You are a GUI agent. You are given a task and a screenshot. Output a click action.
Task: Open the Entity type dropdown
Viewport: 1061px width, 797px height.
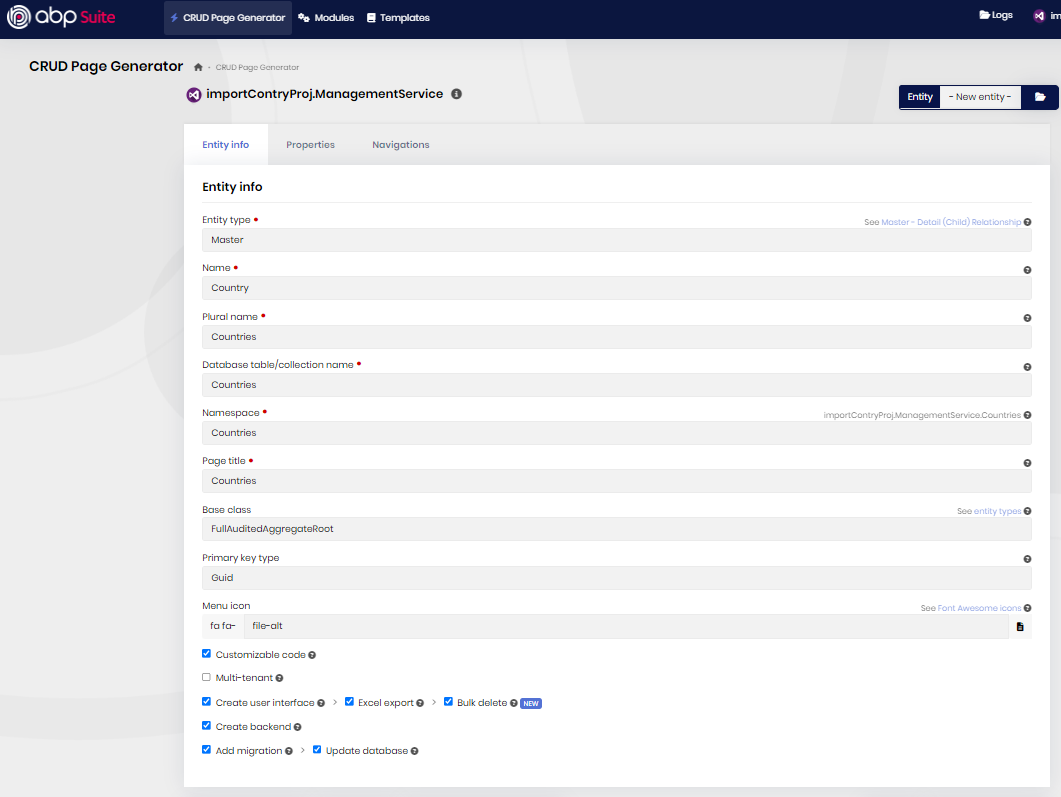point(616,240)
